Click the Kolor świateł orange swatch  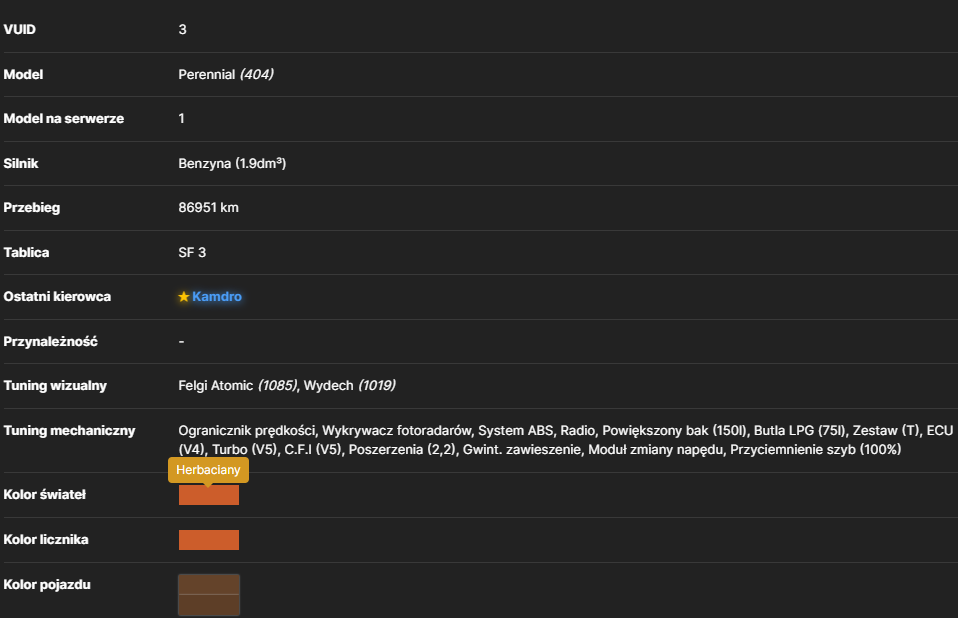[x=209, y=495]
